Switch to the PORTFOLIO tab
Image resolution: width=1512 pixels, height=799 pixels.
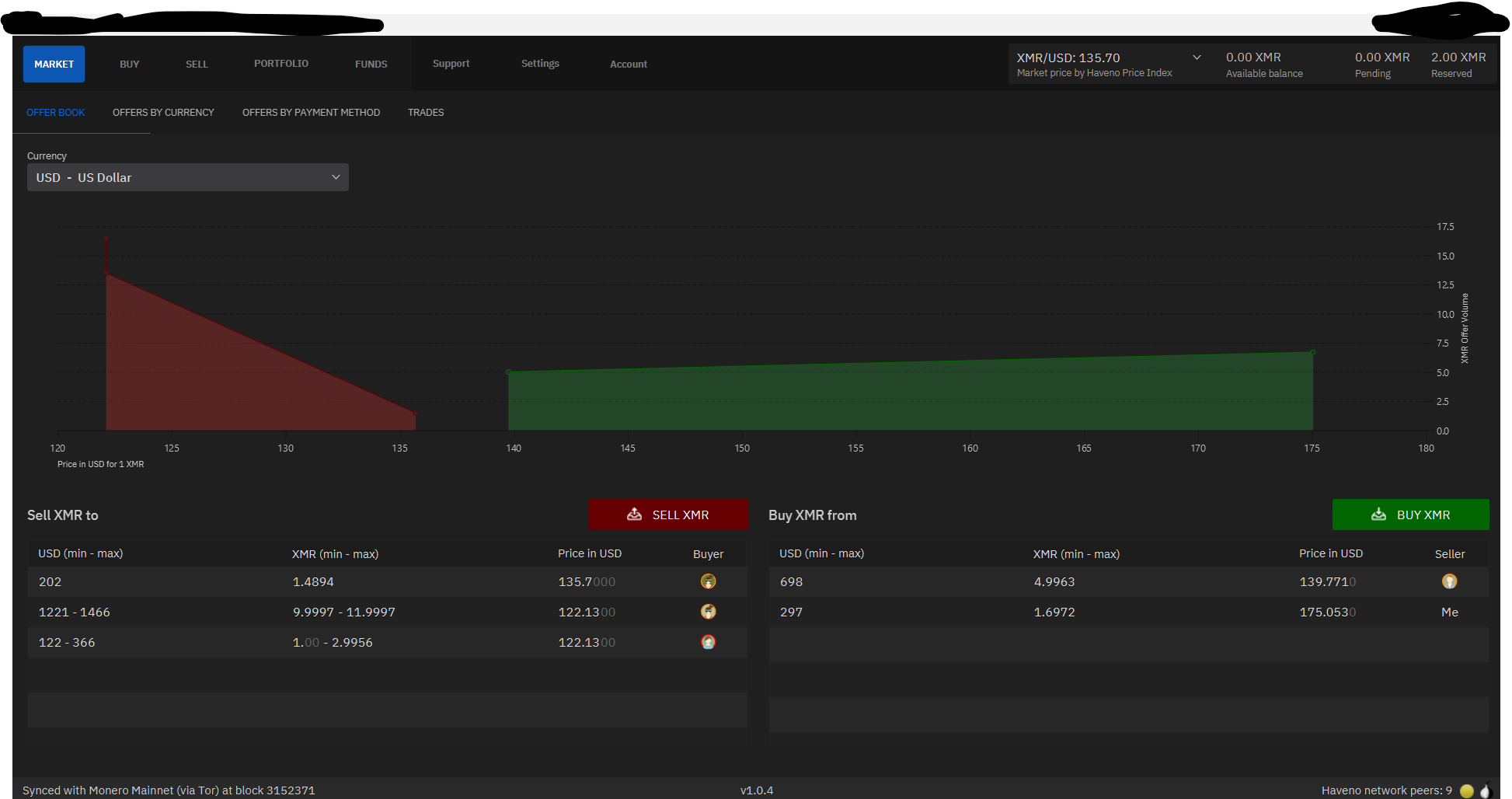pos(280,64)
